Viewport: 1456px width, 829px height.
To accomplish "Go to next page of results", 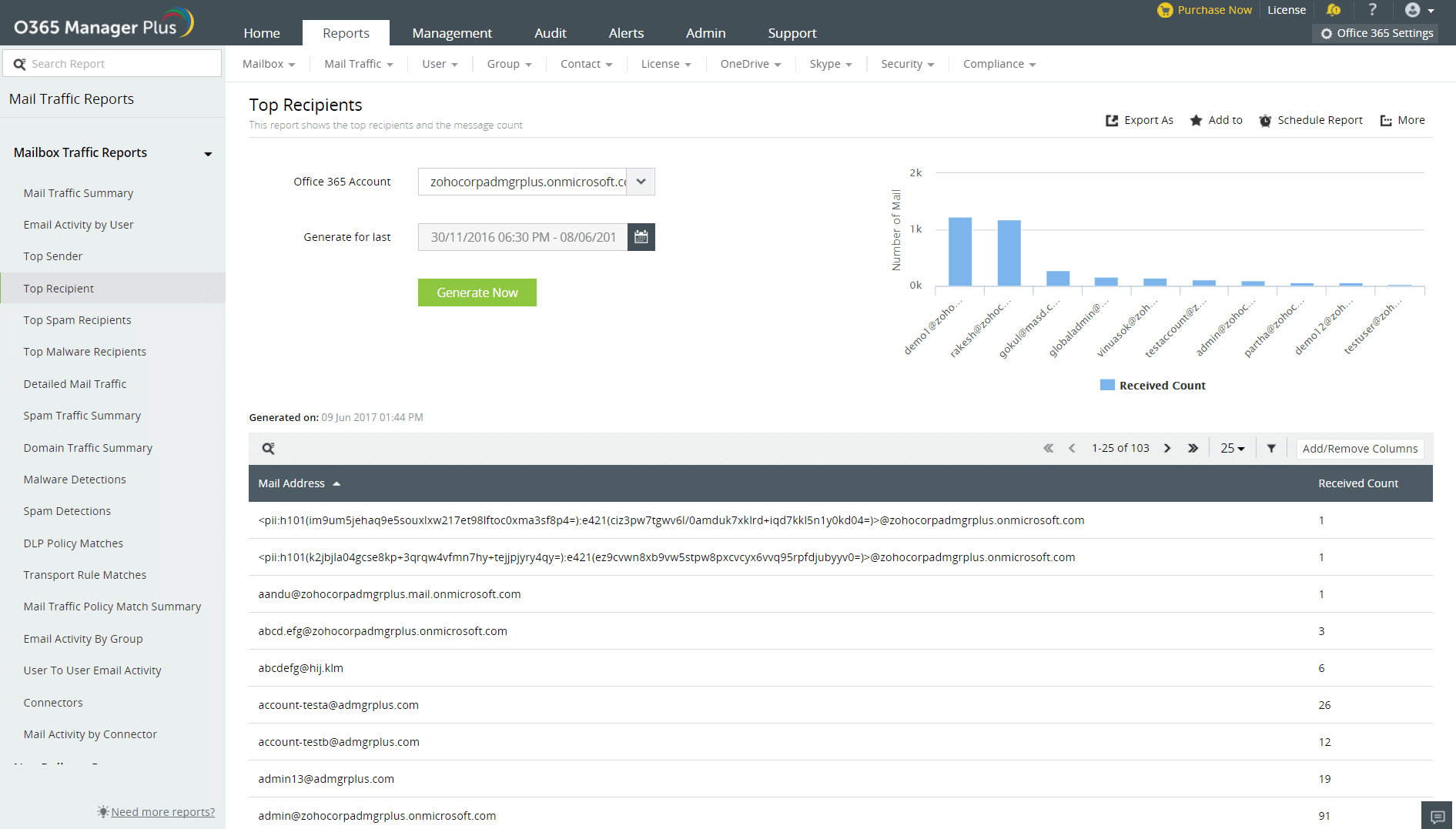I will pos(1167,449).
